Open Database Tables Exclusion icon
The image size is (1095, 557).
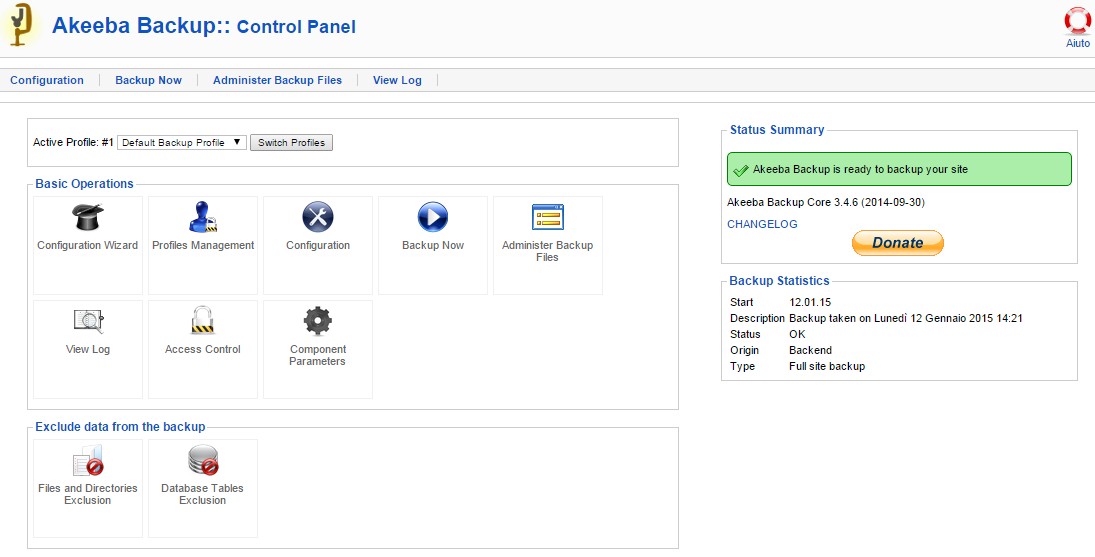[x=203, y=461]
